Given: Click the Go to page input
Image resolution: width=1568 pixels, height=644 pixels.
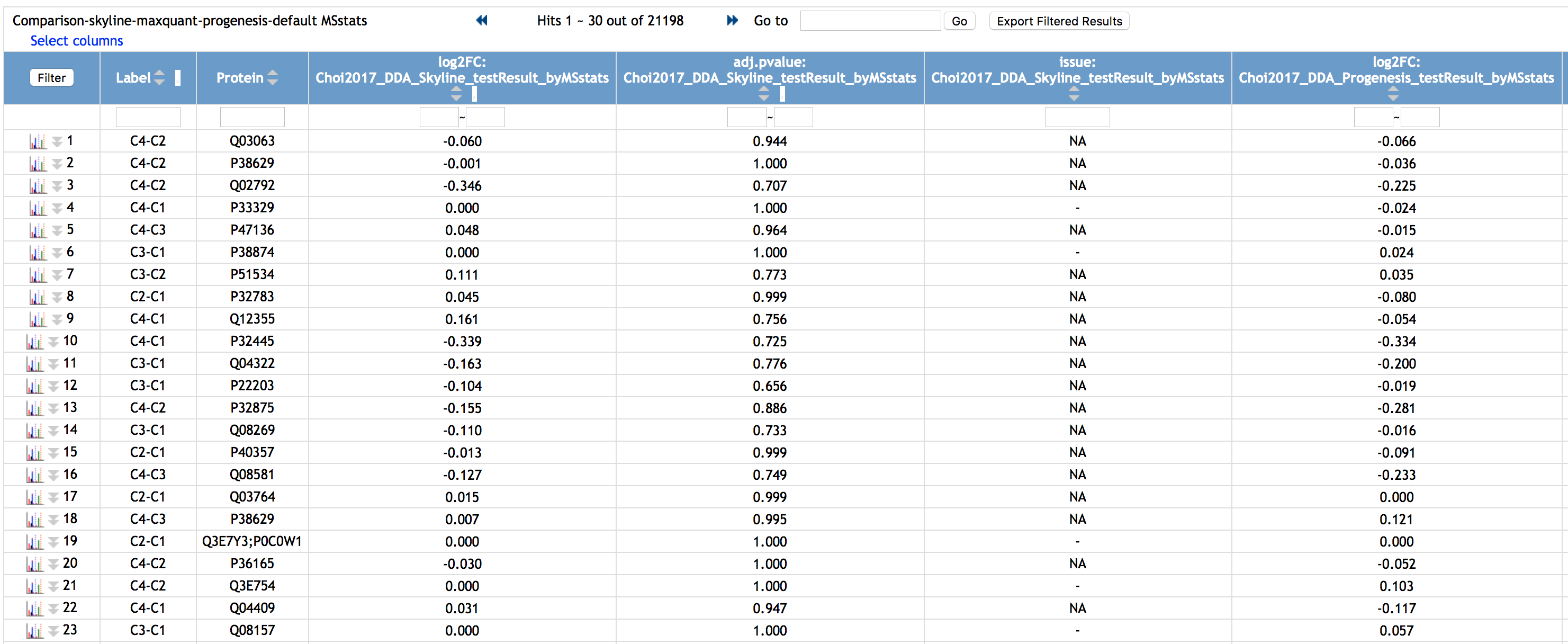Looking at the screenshot, I should pos(869,21).
